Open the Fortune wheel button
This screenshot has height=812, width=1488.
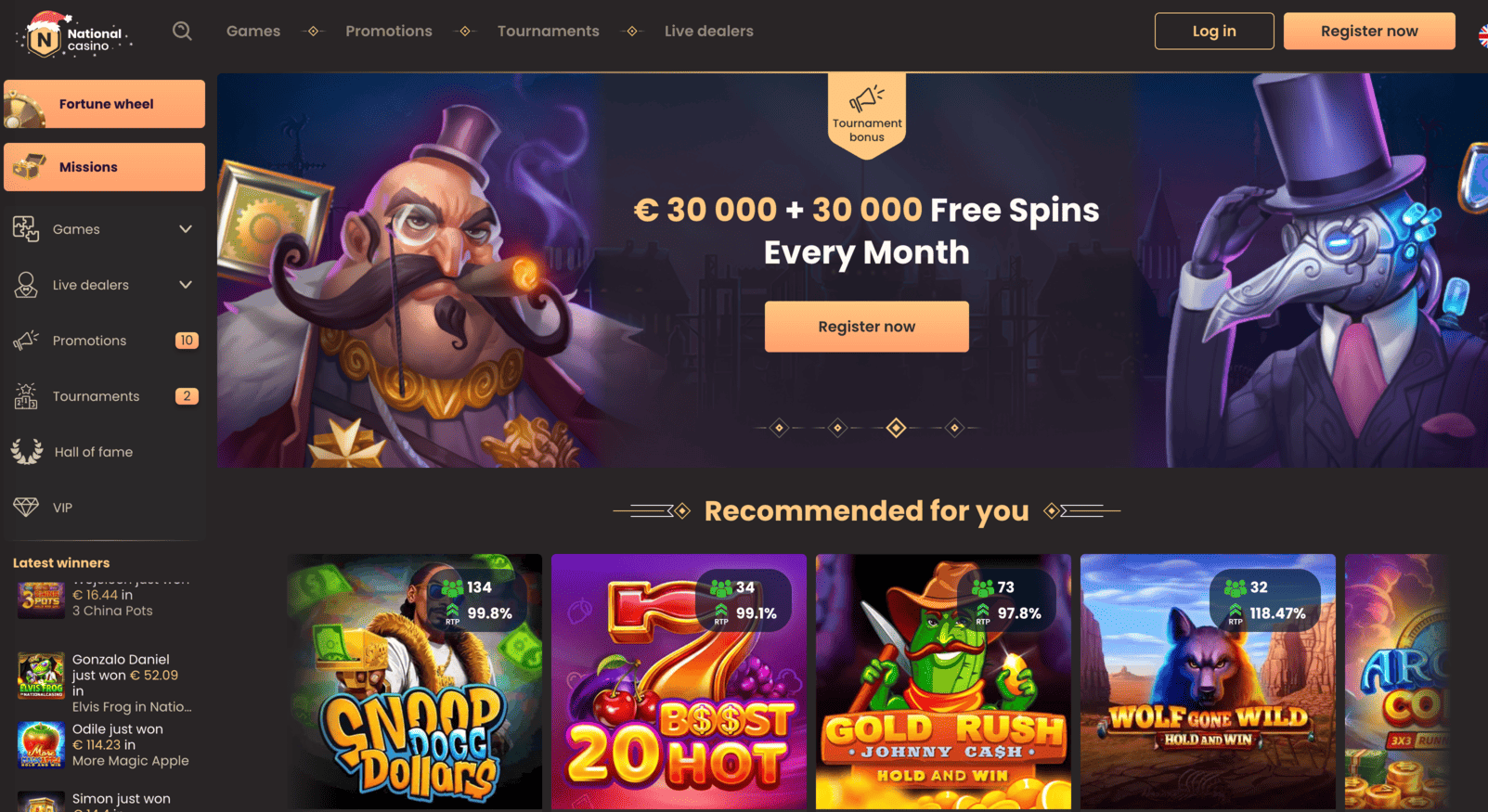(x=104, y=104)
